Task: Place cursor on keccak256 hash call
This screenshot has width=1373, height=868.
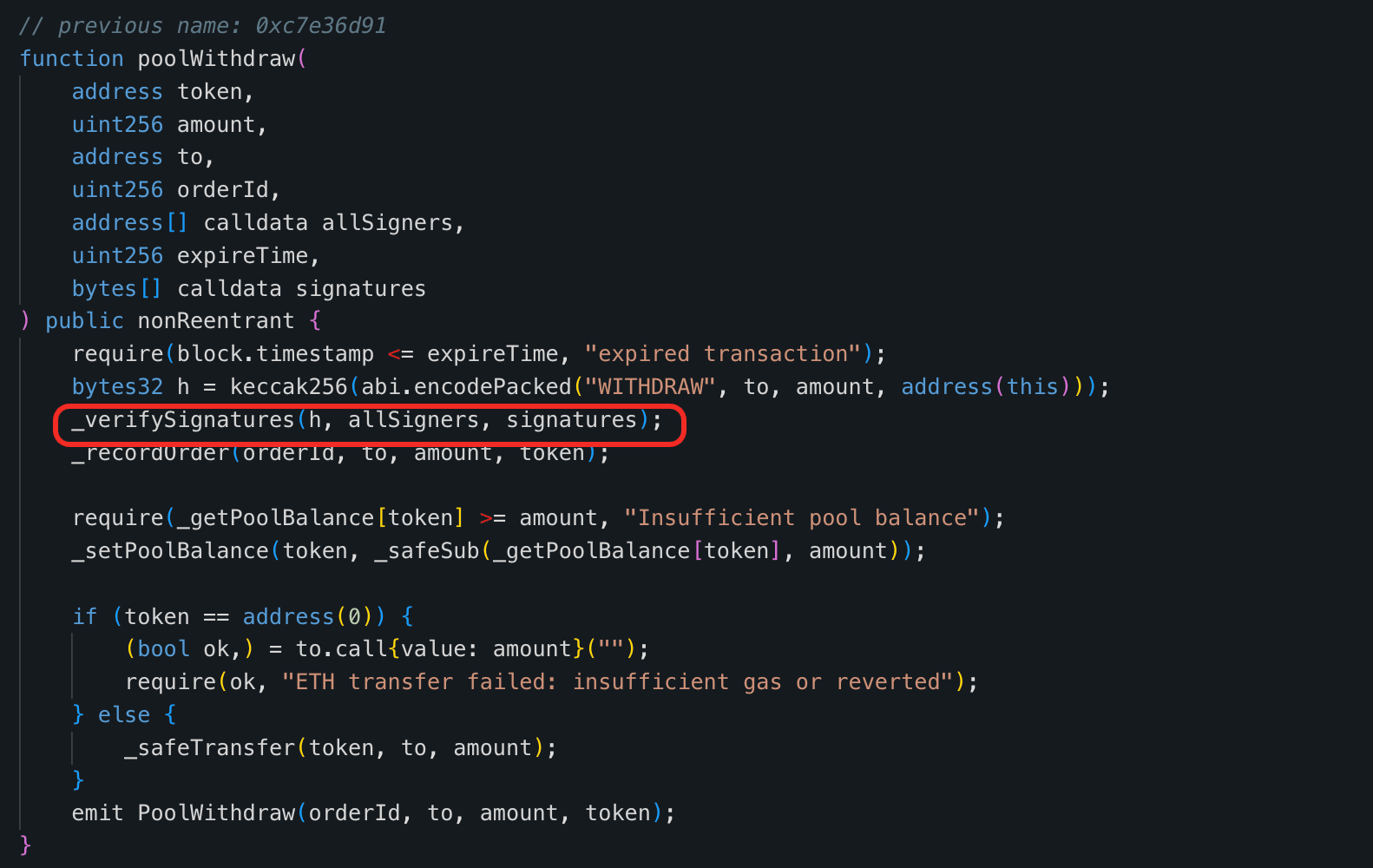Action: pos(288,387)
